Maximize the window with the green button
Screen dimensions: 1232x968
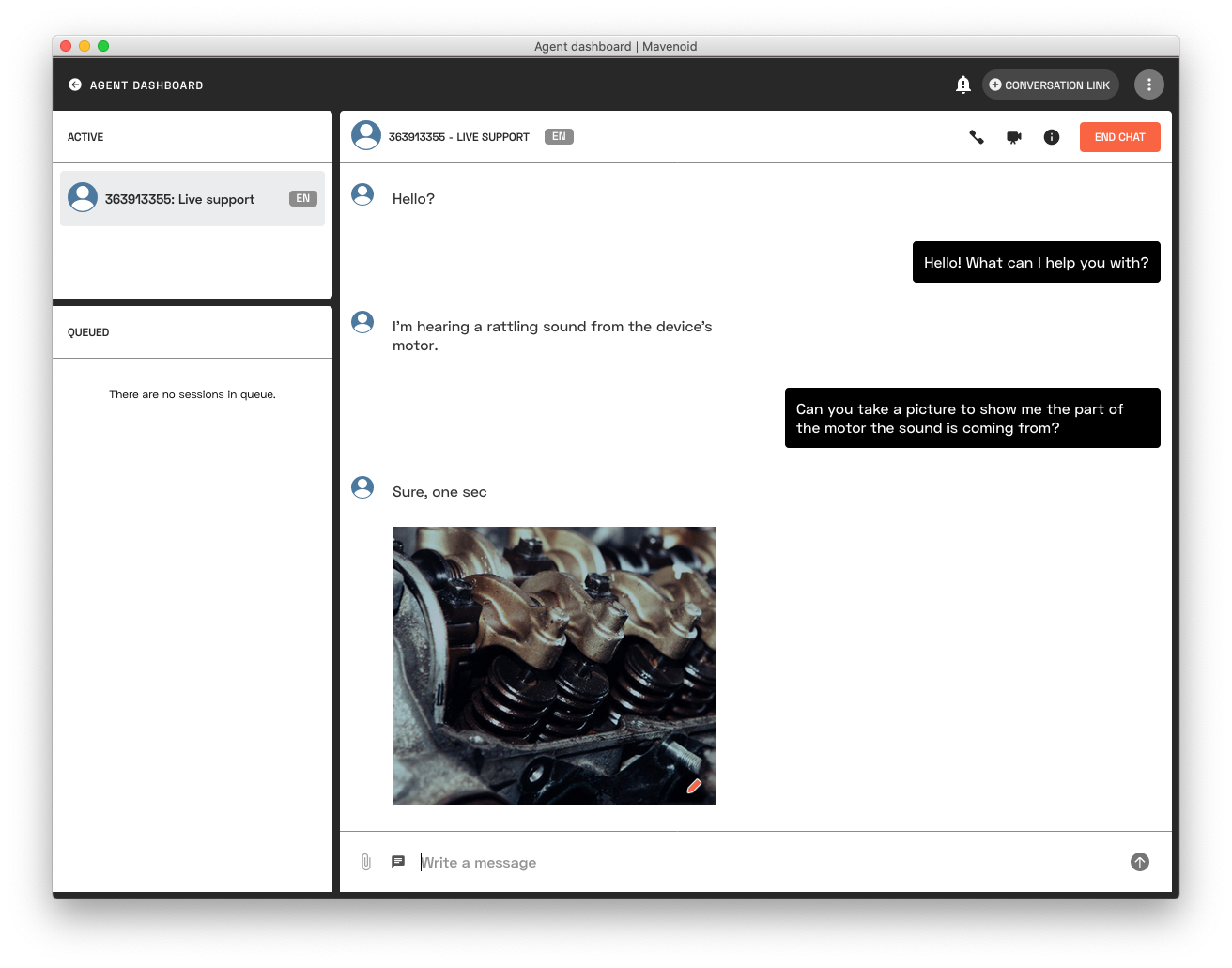[103, 46]
